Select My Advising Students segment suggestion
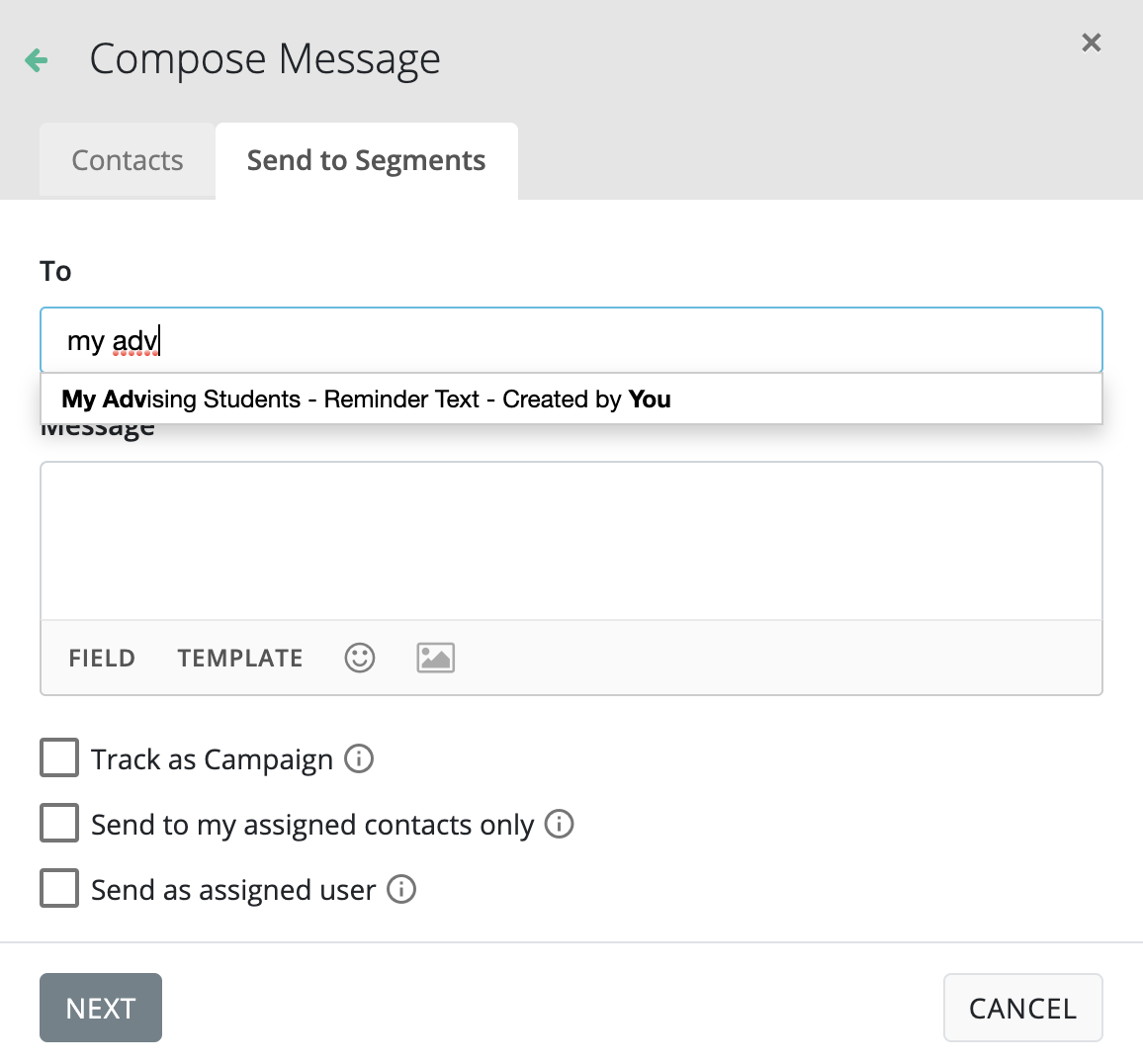 pos(366,399)
